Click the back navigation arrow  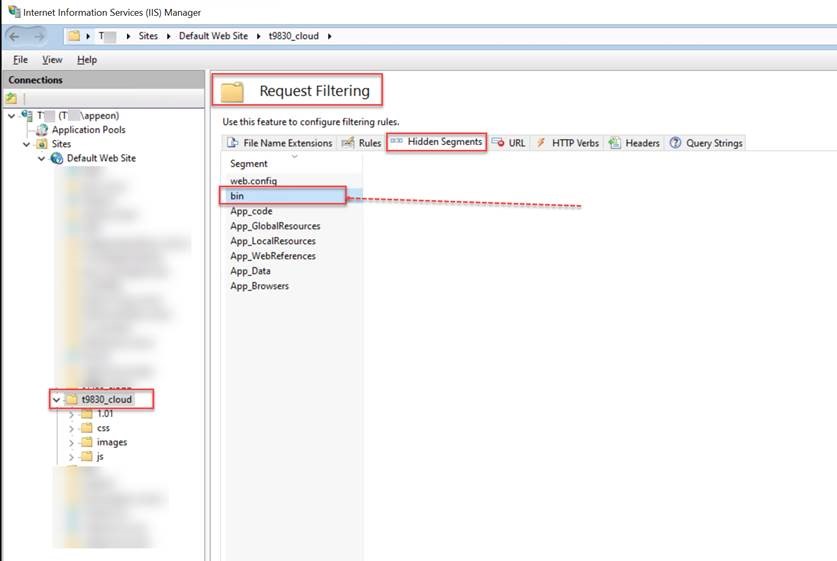point(16,36)
